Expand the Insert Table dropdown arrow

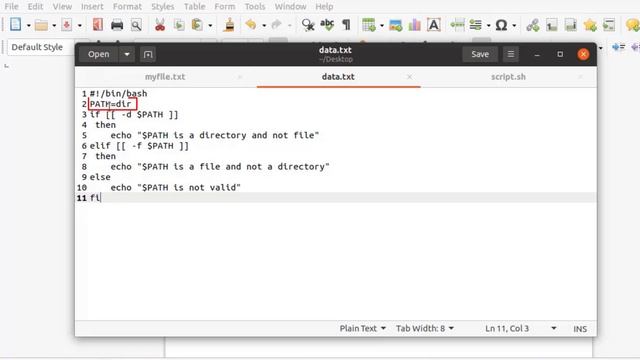pyautogui.click(x=382, y=26)
